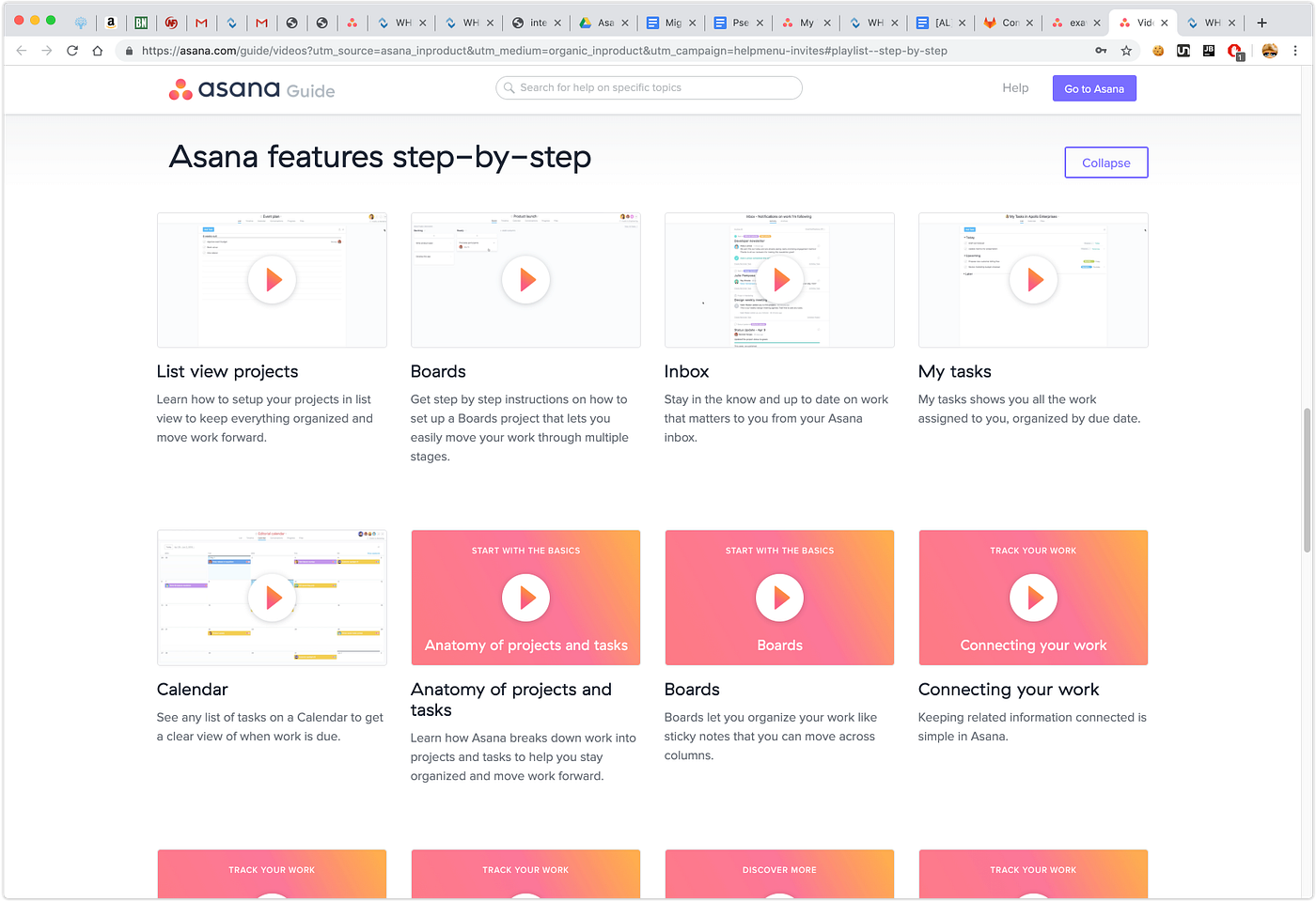The image size is (1316, 902).
Task: Open the Help link
Action: click(x=1015, y=87)
